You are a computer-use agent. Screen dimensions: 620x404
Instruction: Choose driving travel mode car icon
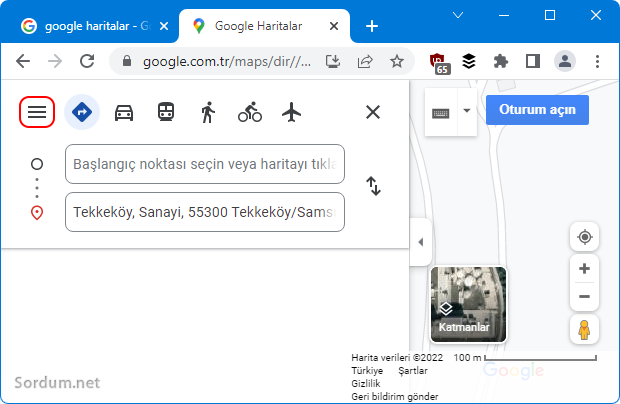(x=124, y=112)
